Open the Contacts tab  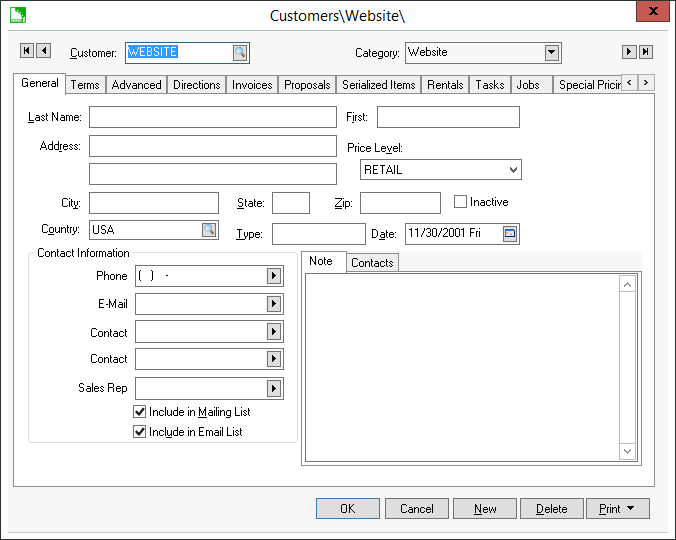point(372,262)
